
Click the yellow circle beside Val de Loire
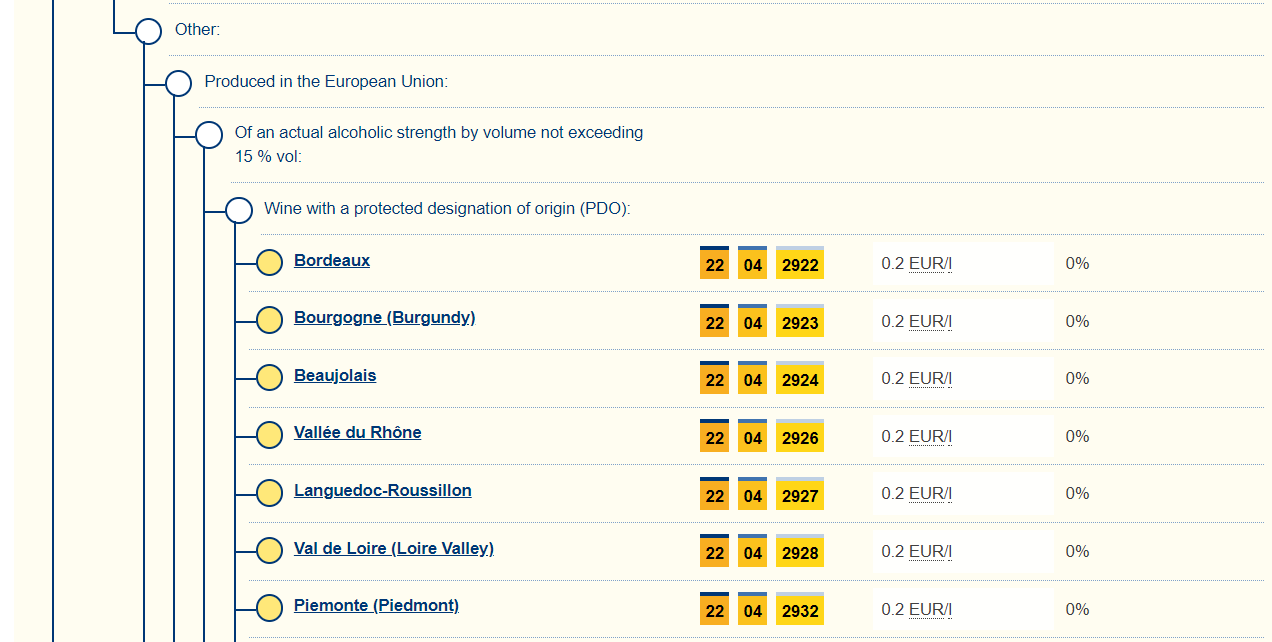pyautogui.click(x=269, y=550)
